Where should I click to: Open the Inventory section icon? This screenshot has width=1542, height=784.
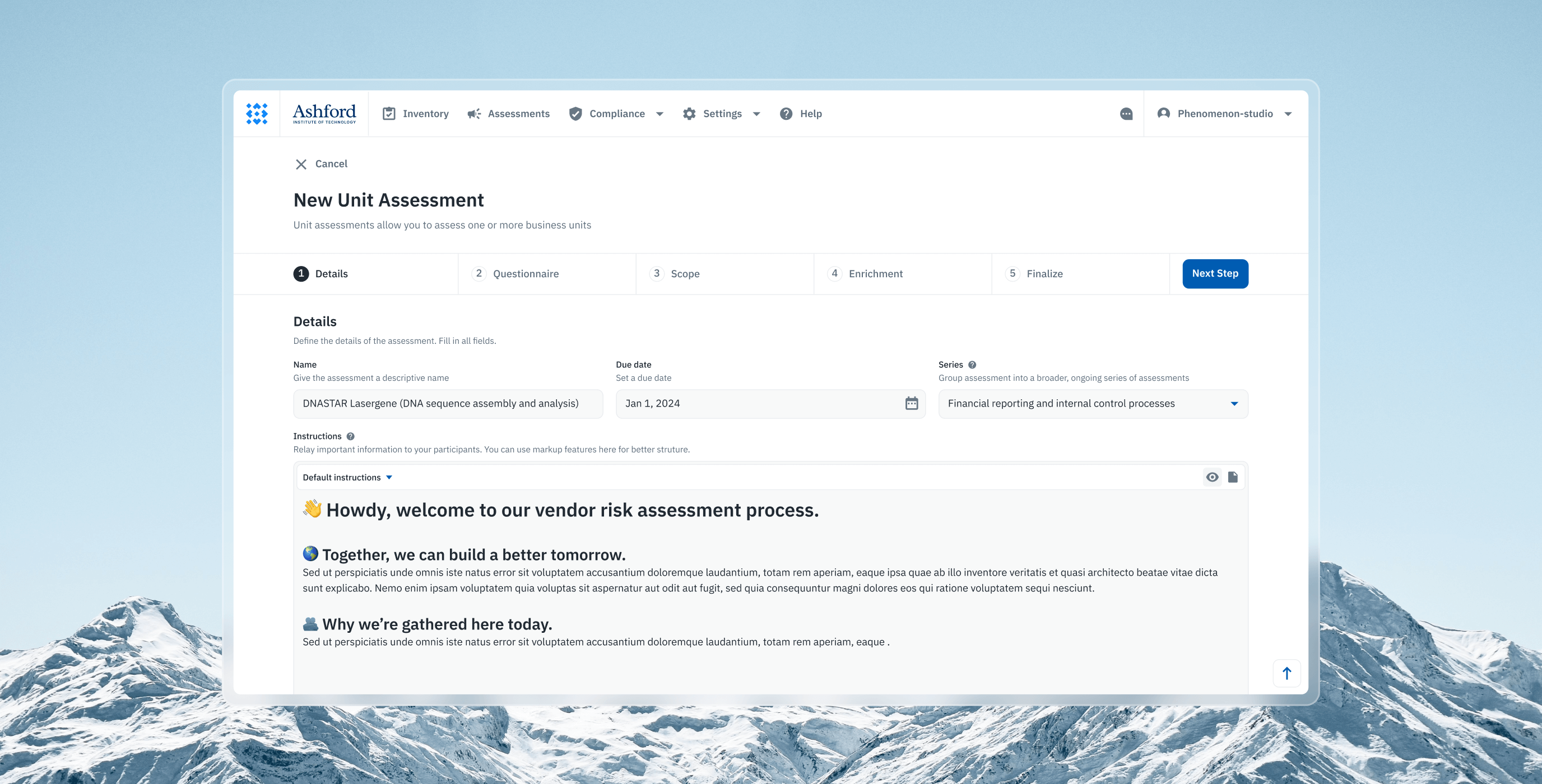tap(389, 113)
